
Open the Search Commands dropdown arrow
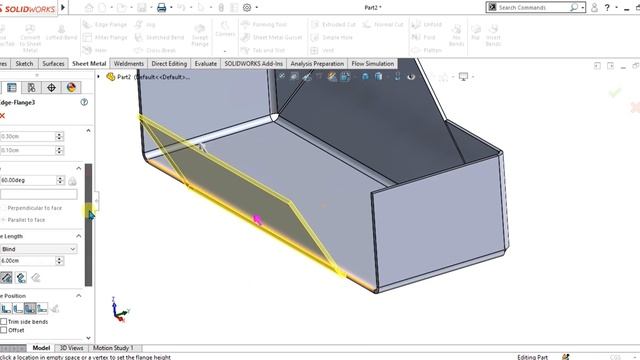tap(583, 7)
